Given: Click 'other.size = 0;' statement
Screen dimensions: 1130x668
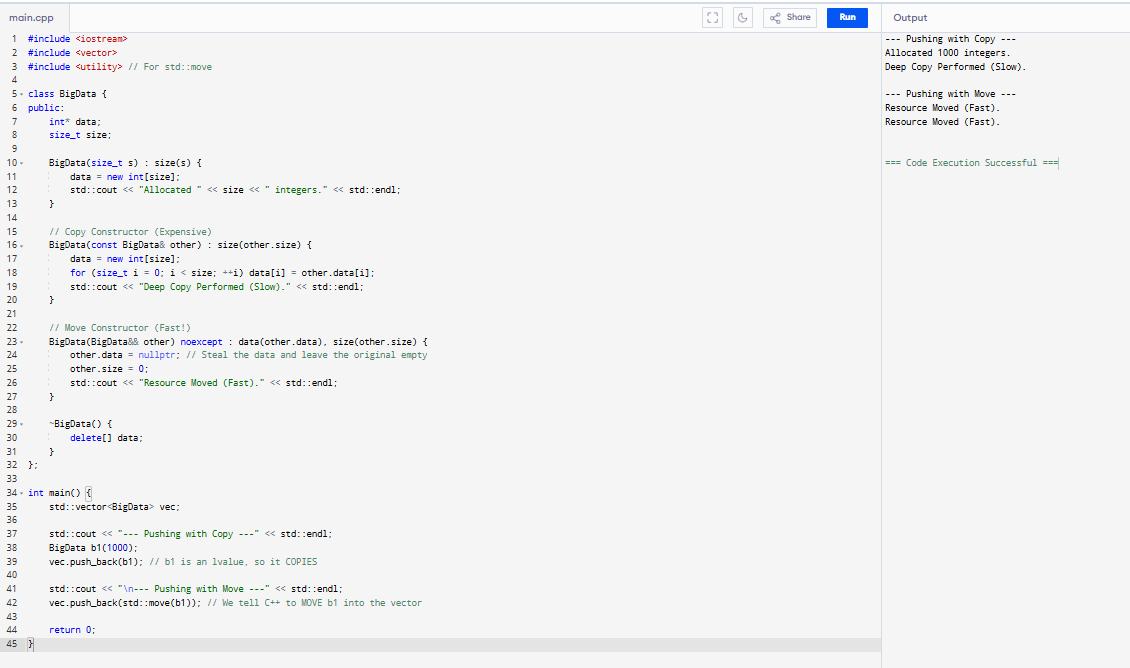Looking at the screenshot, I should (x=110, y=369).
